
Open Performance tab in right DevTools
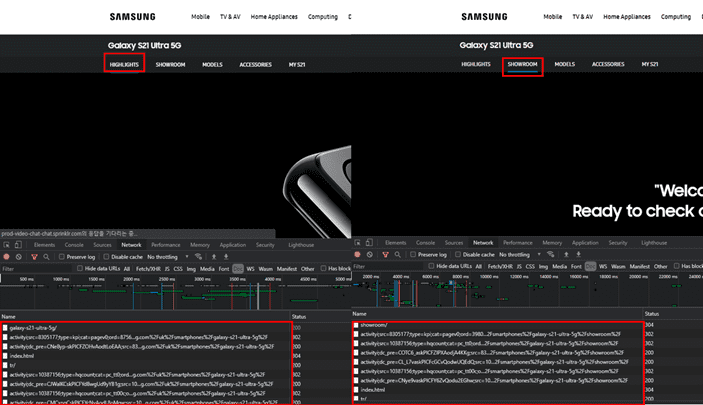point(518,243)
